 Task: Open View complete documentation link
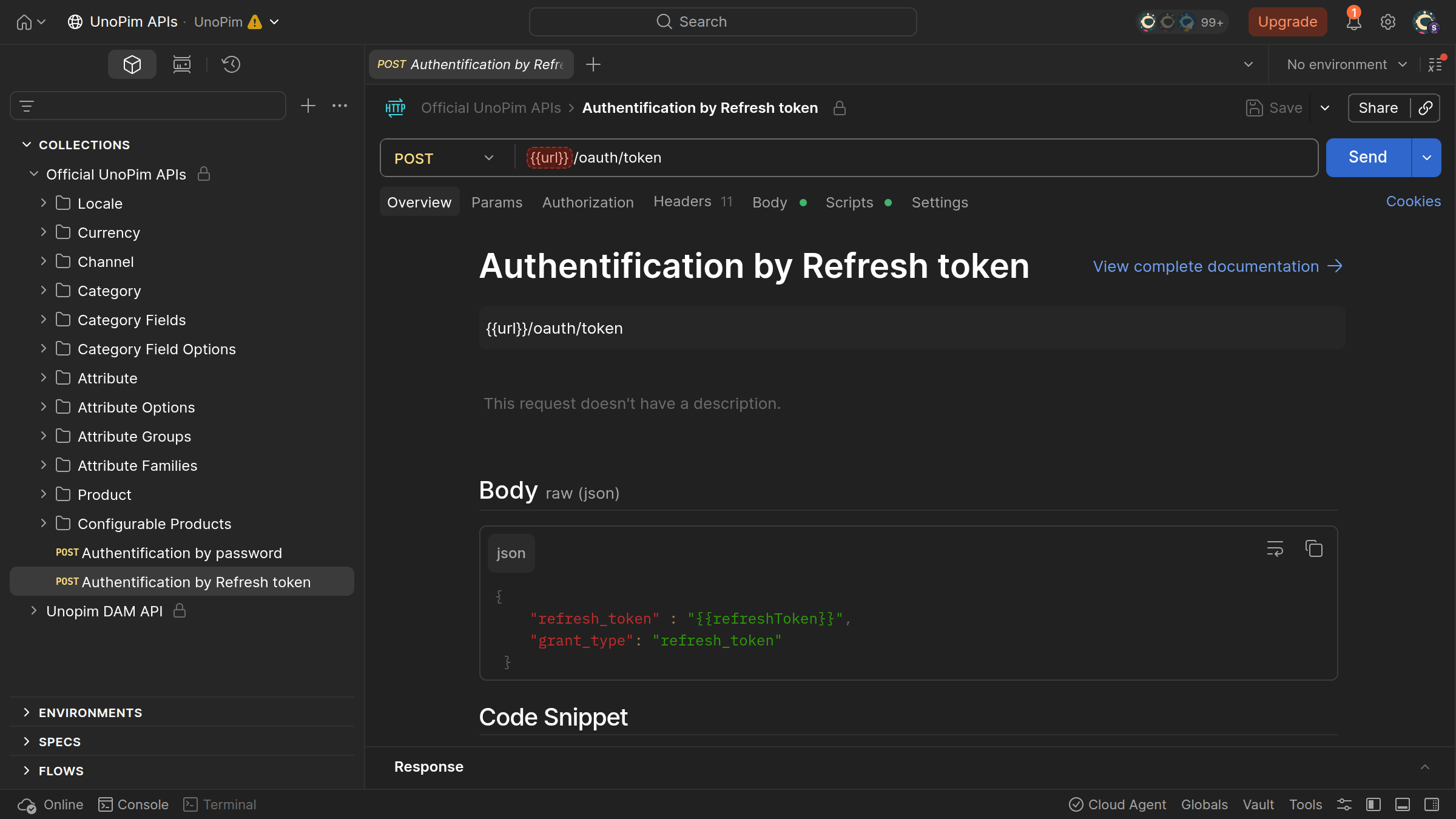[1218, 266]
